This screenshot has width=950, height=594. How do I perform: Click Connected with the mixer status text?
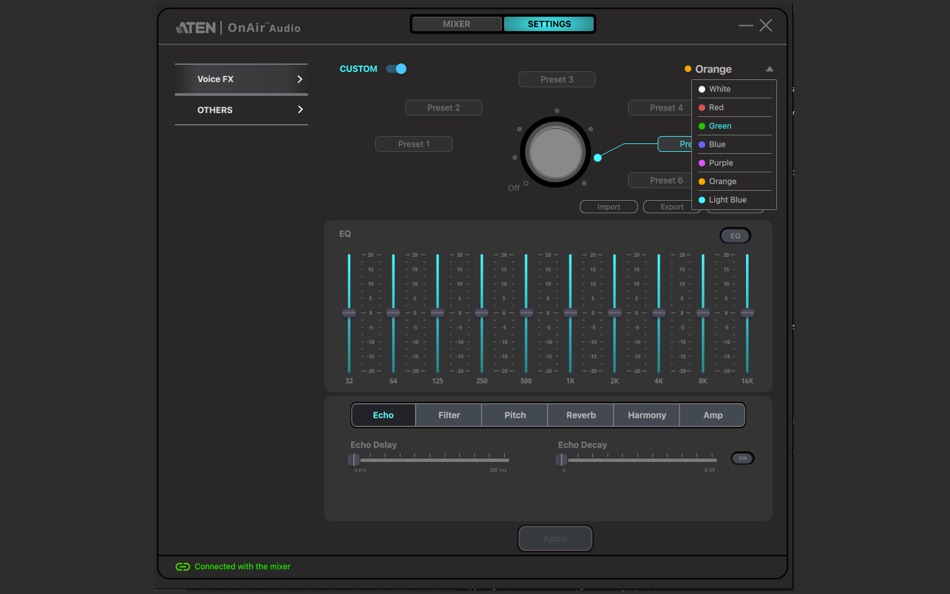tap(242, 567)
